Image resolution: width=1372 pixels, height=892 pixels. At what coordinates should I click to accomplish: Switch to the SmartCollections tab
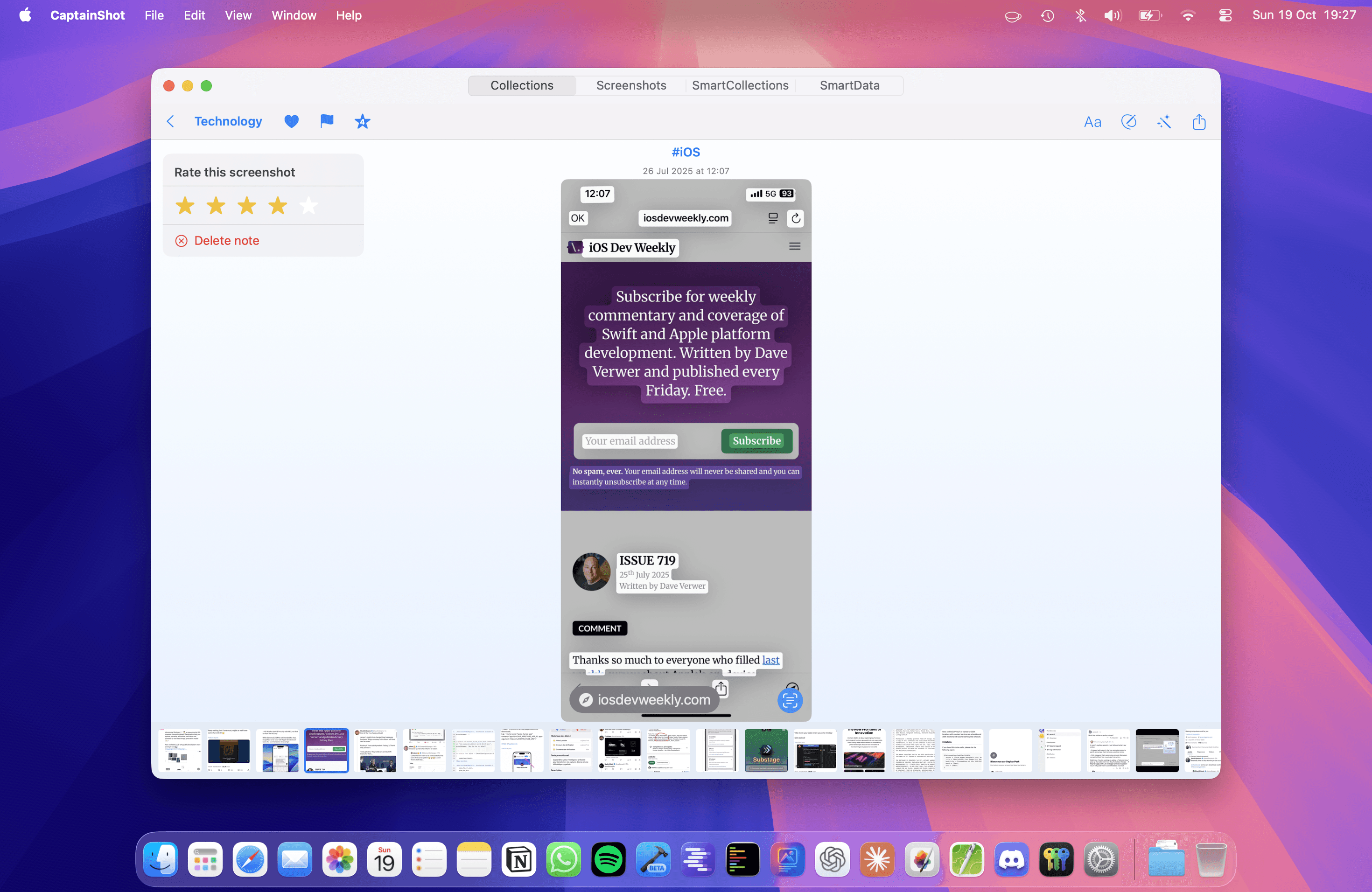click(x=740, y=85)
